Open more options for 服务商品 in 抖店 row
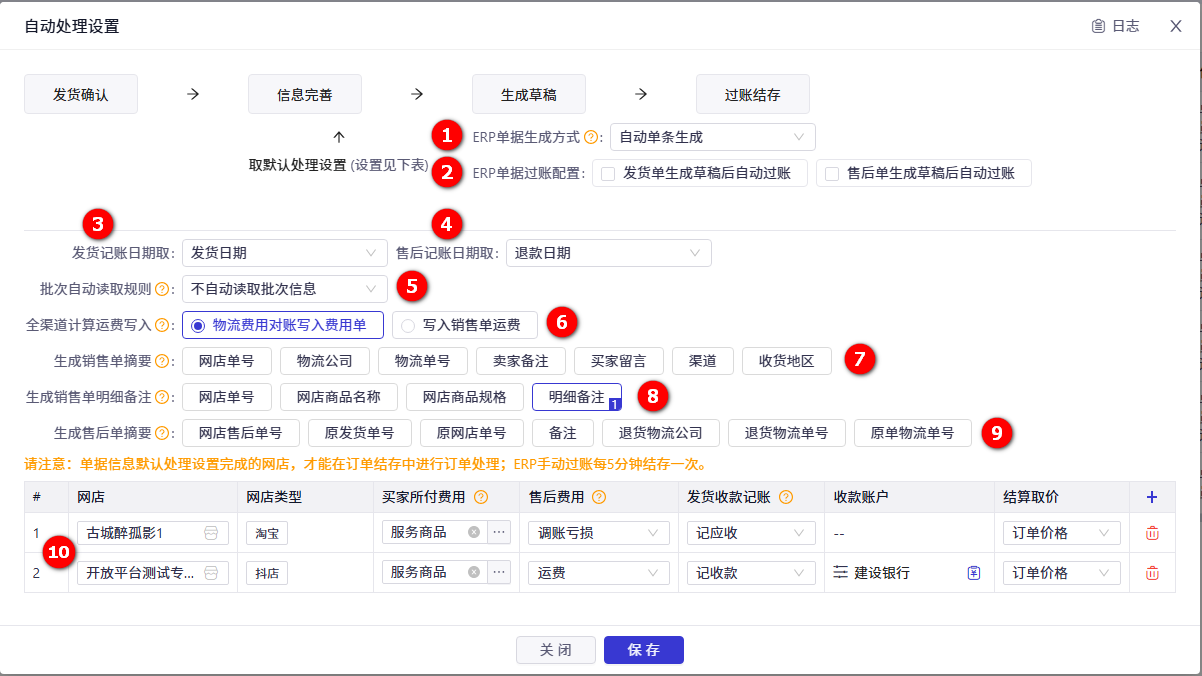 point(499,573)
